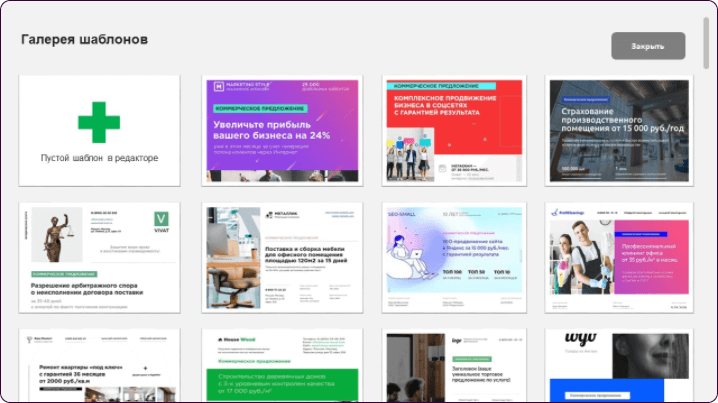Select the social media promotion template

click(463, 130)
